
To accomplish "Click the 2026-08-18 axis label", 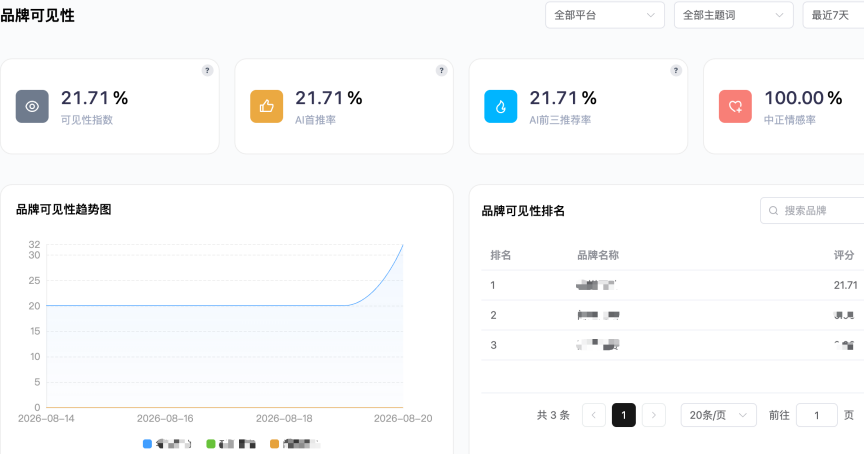I will [x=284, y=419].
